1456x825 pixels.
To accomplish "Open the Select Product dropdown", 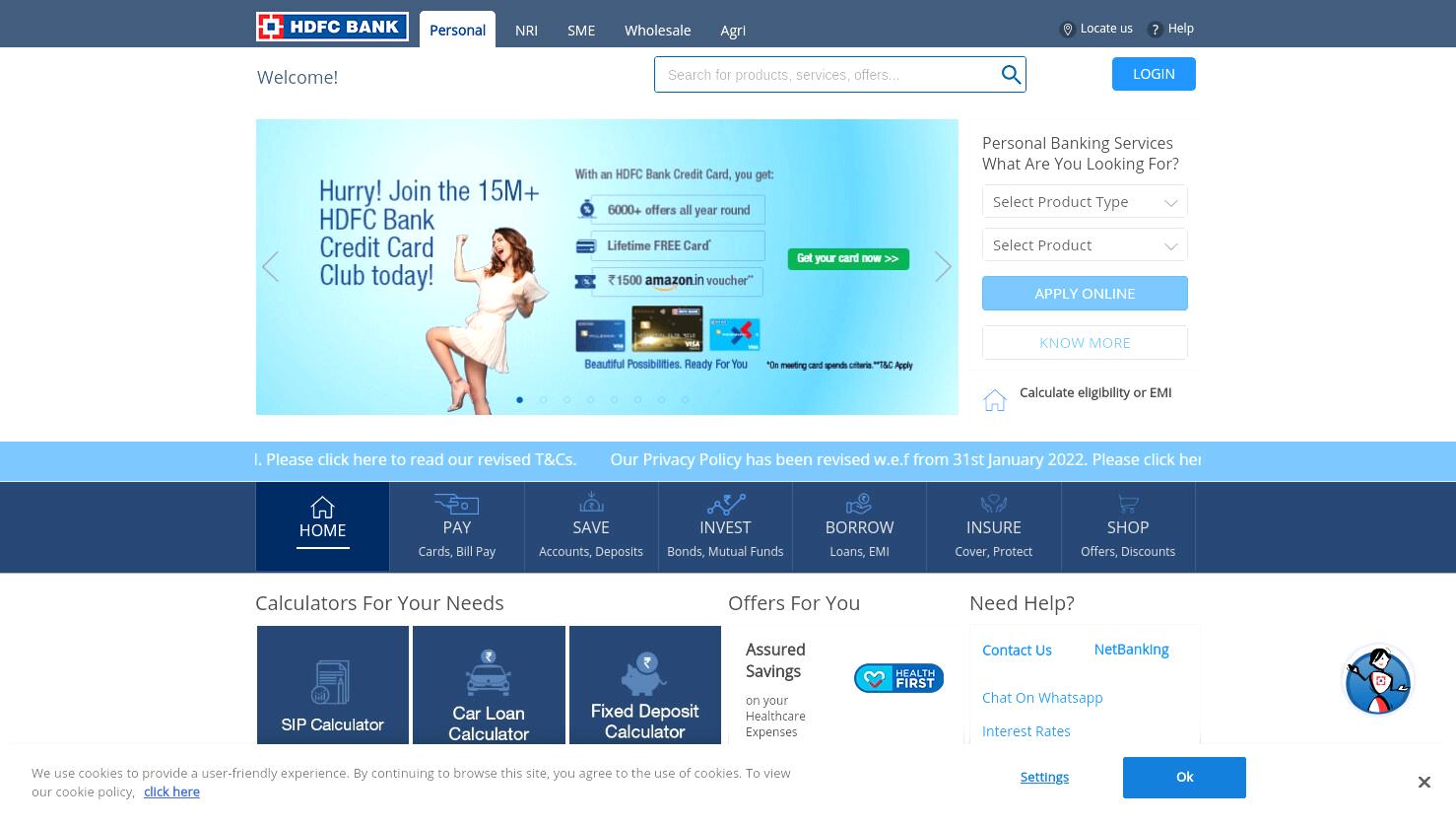I will 1085,245.
